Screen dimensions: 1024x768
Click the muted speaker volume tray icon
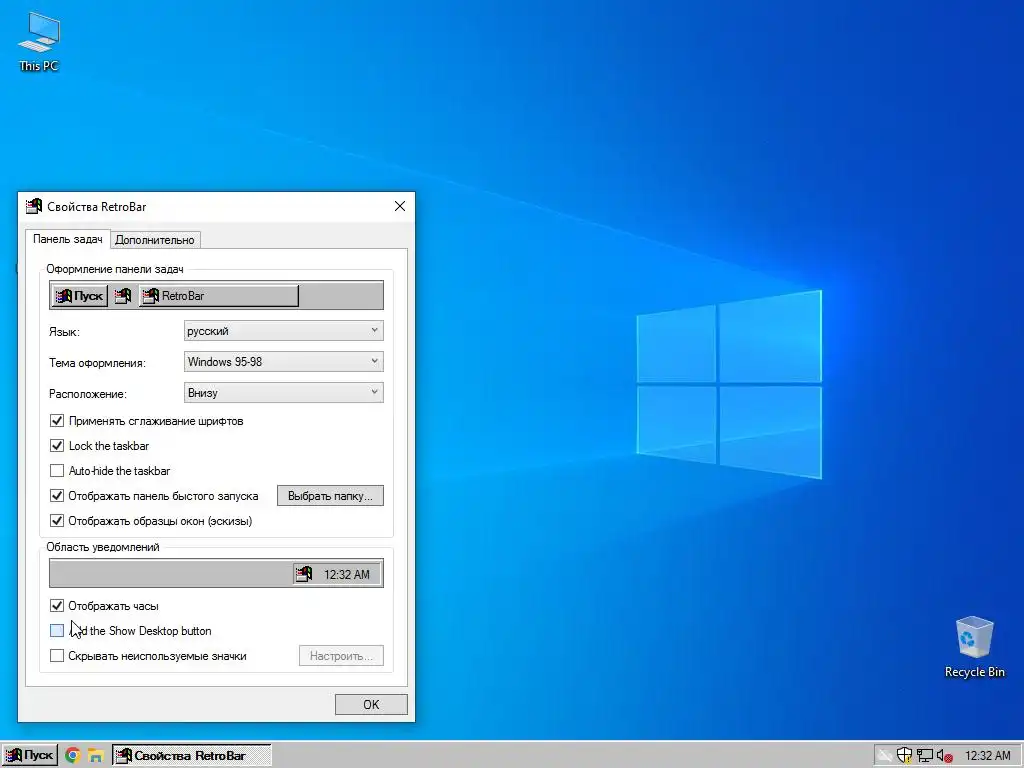pos(945,756)
